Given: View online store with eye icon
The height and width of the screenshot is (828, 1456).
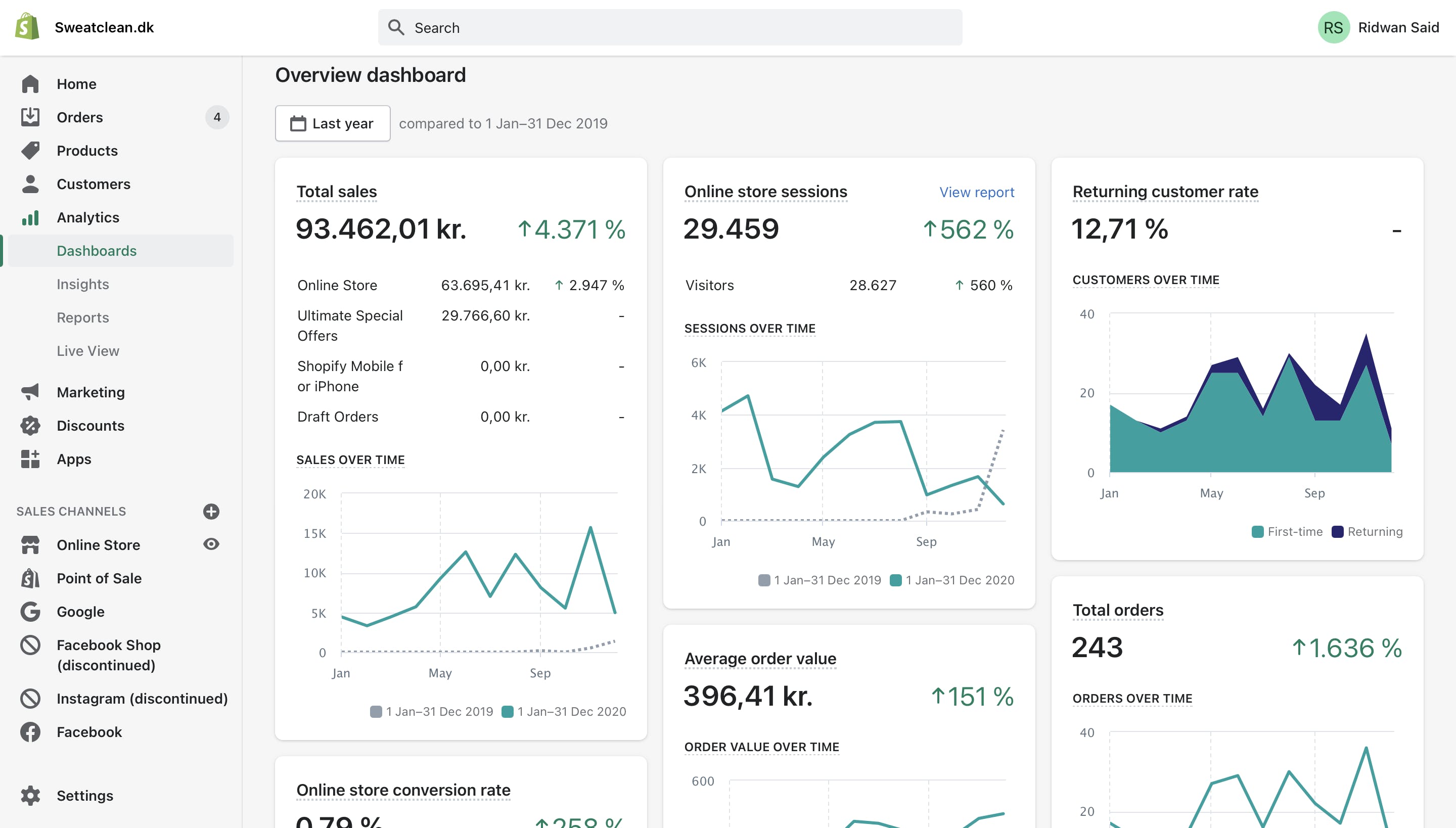Looking at the screenshot, I should pyautogui.click(x=211, y=544).
